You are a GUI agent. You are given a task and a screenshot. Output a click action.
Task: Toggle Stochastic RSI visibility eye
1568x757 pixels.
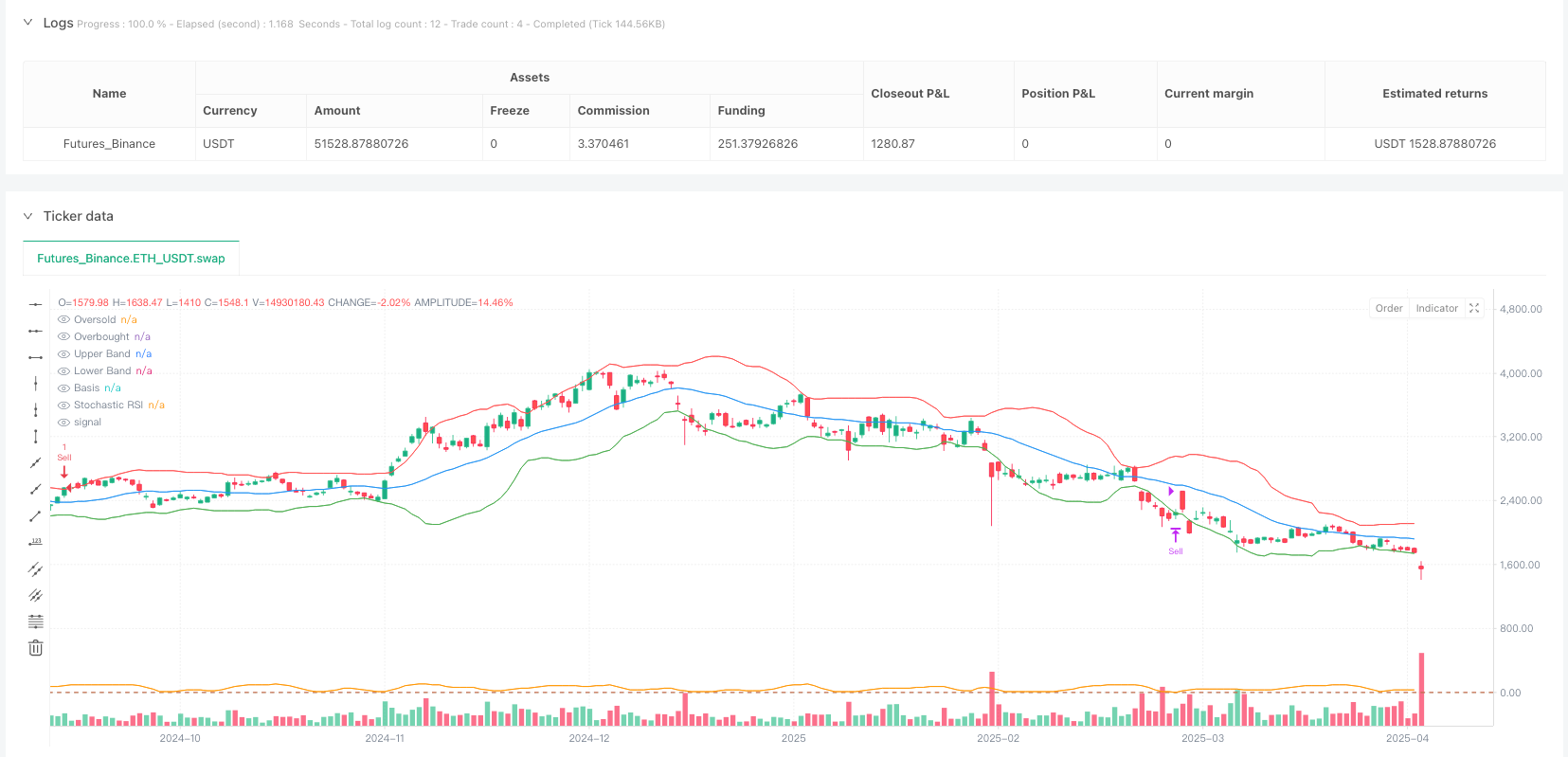[x=64, y=406]
